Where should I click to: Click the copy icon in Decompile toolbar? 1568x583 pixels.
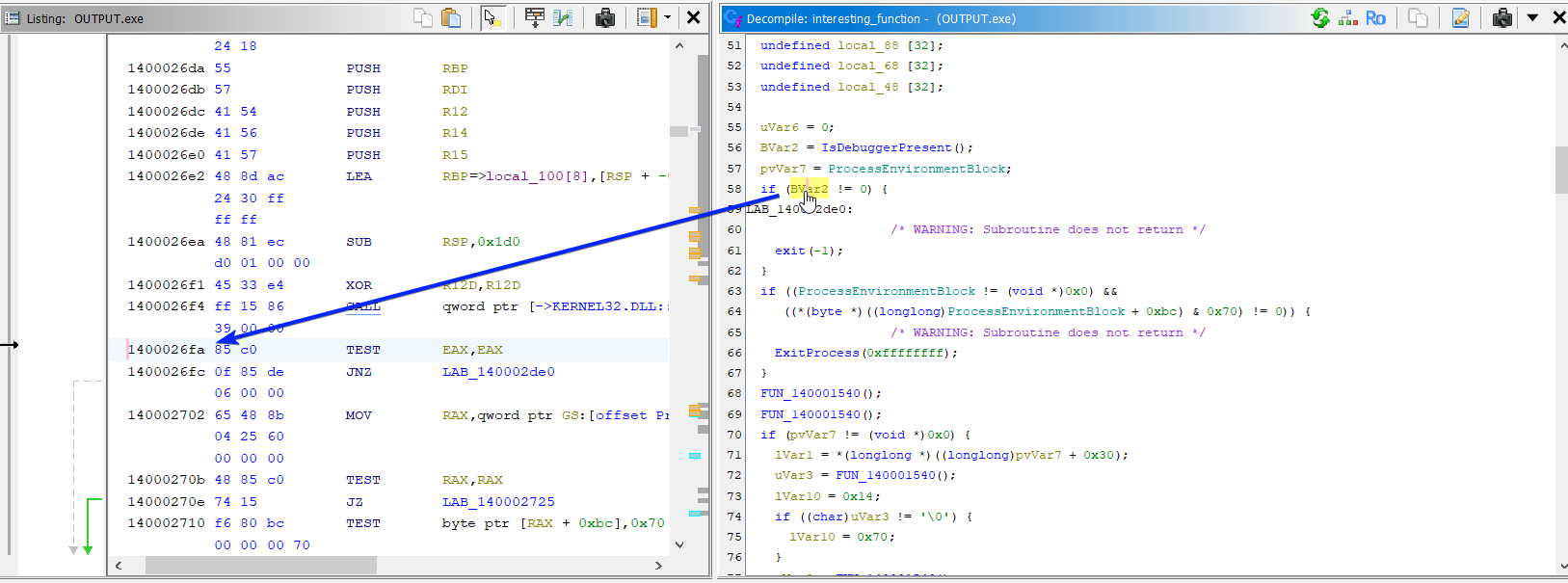click(x=1418, y=17)
